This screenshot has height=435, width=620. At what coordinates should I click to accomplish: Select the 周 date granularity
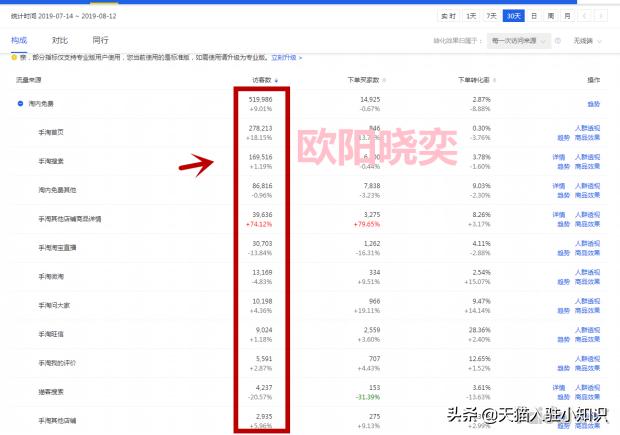tap(551, 16)
